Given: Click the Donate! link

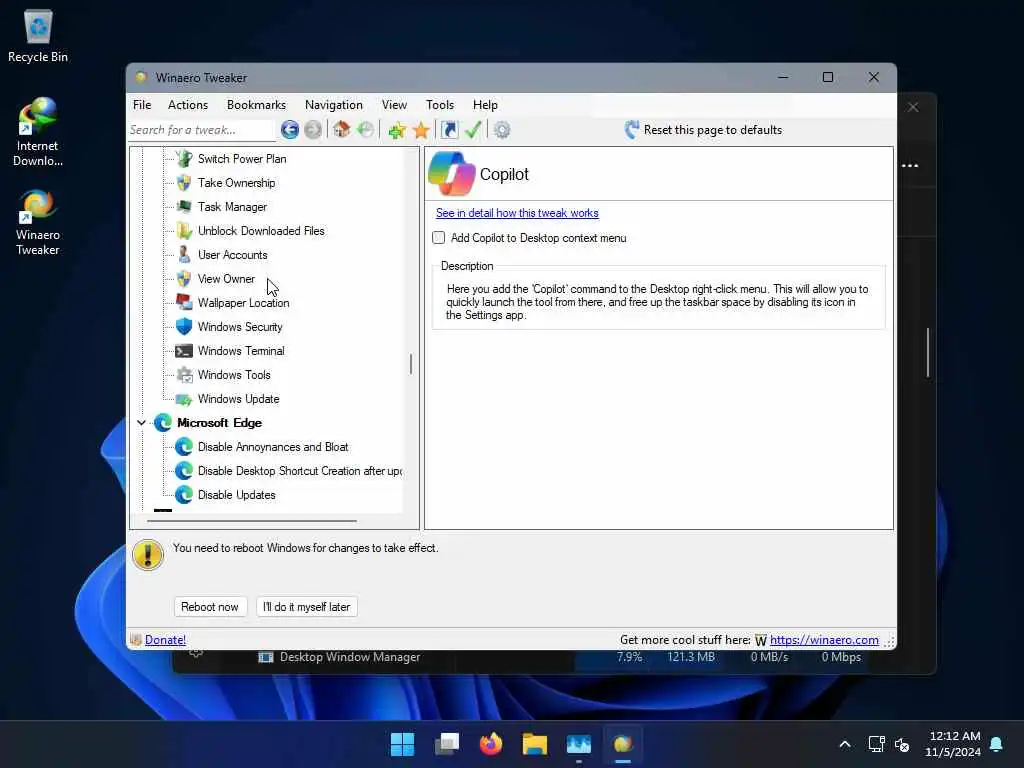Looking at the screenshot, I should click(x=165, y=640).
